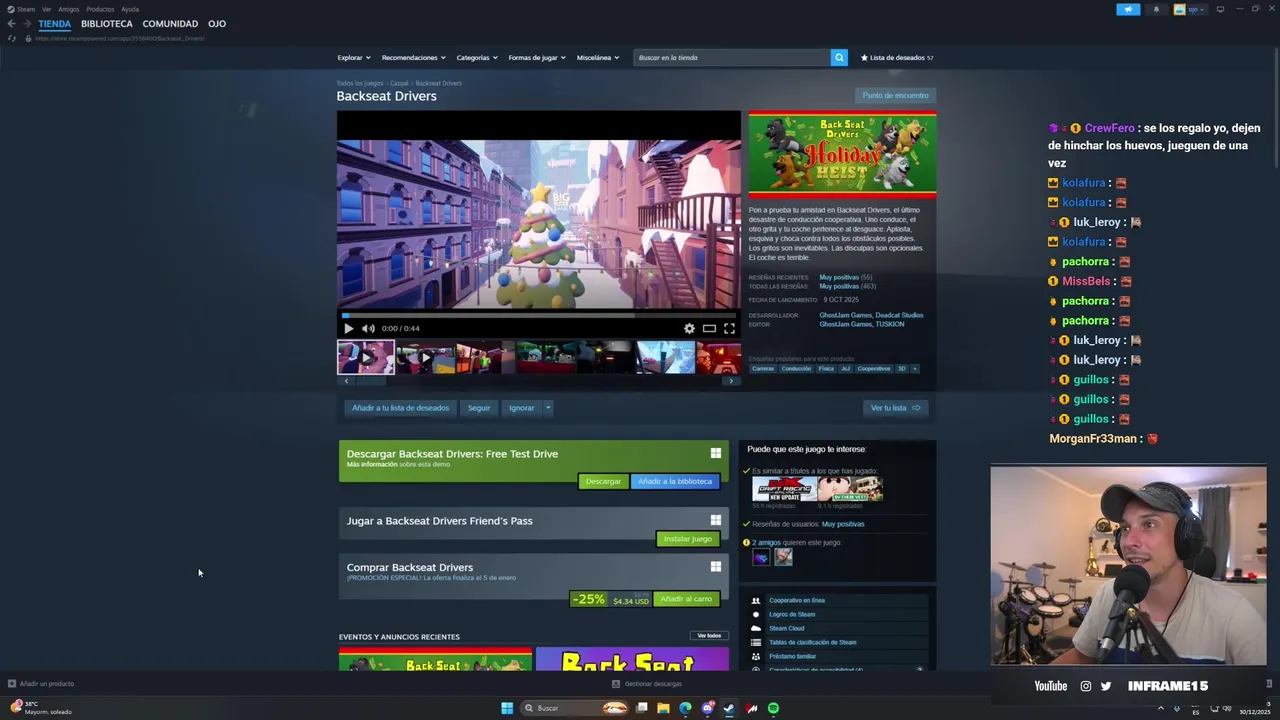This screenshot has width=1280, height=720.
Task: Click the Logros de Steam icon
Action: tap(756, 614)
